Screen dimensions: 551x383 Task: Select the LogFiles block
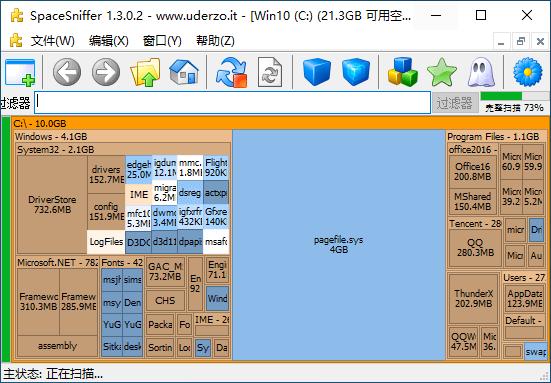[x=106, y=242]
